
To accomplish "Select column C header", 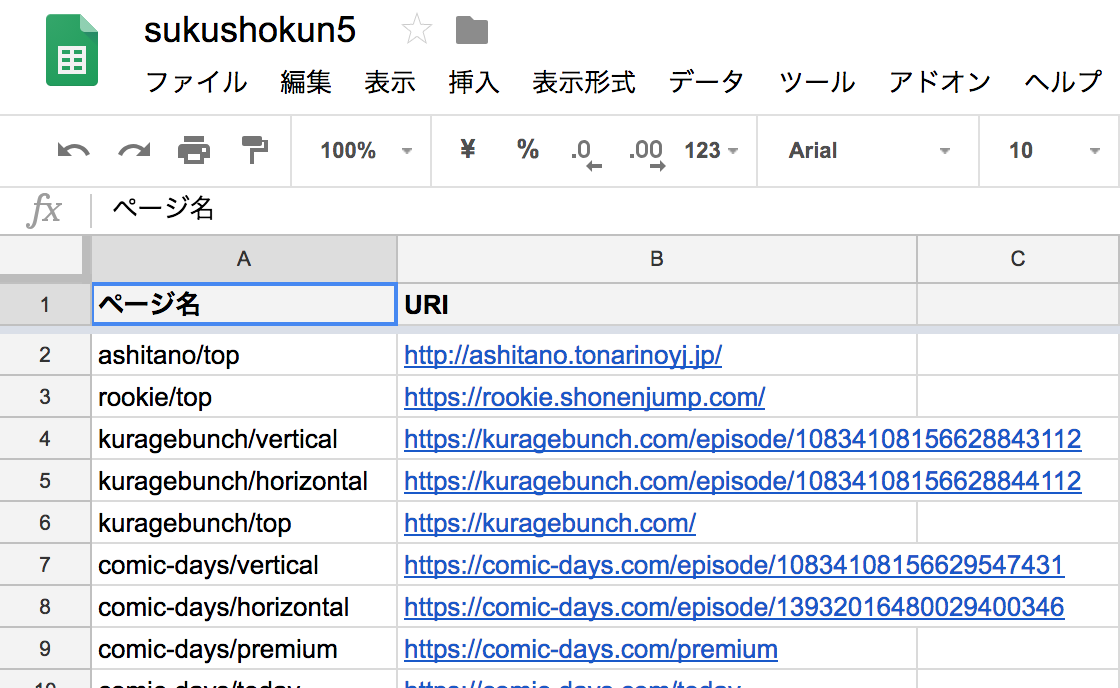I will [1018, 259].
